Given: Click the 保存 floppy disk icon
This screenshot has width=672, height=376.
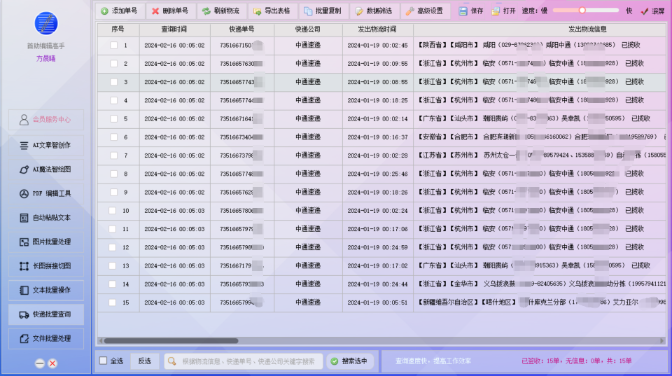Looking at the screenshot, I should pos(463,11).
